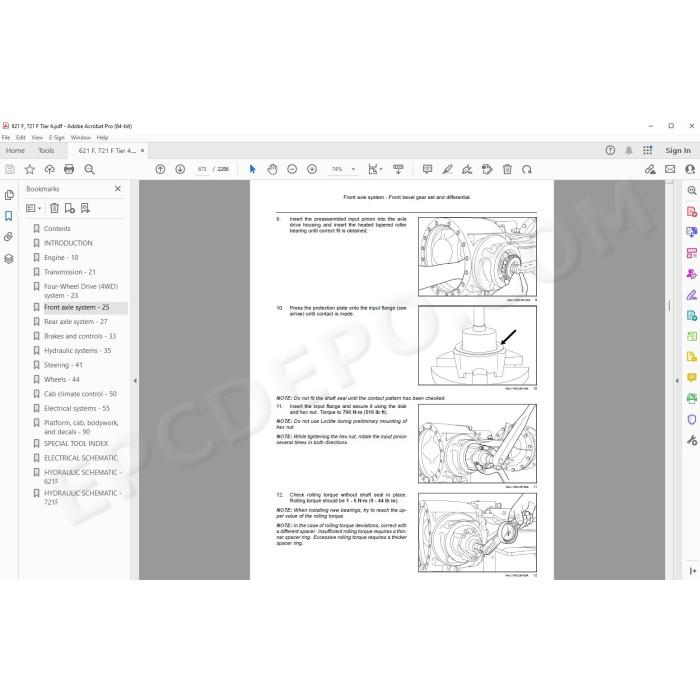700x700 pixels.
Task: Click the page number input field
Action: (x=202, y=169)
